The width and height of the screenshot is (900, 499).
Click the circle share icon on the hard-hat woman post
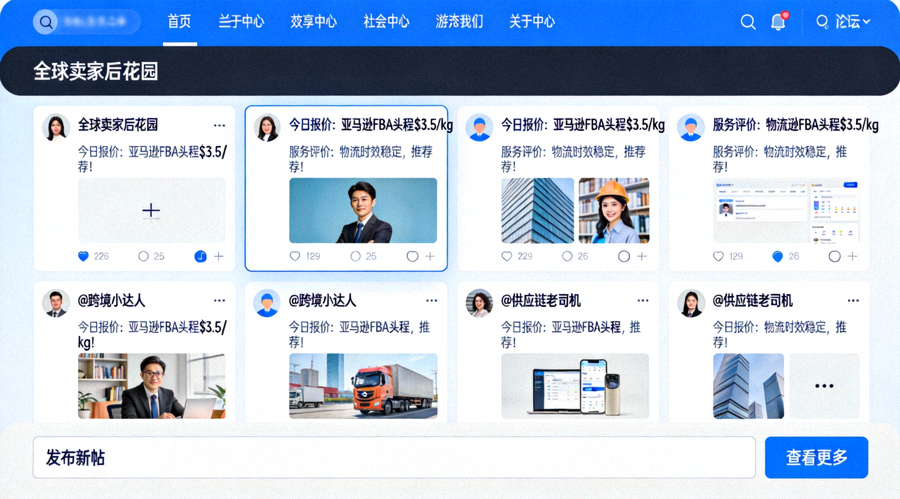(x=624, y=256)
